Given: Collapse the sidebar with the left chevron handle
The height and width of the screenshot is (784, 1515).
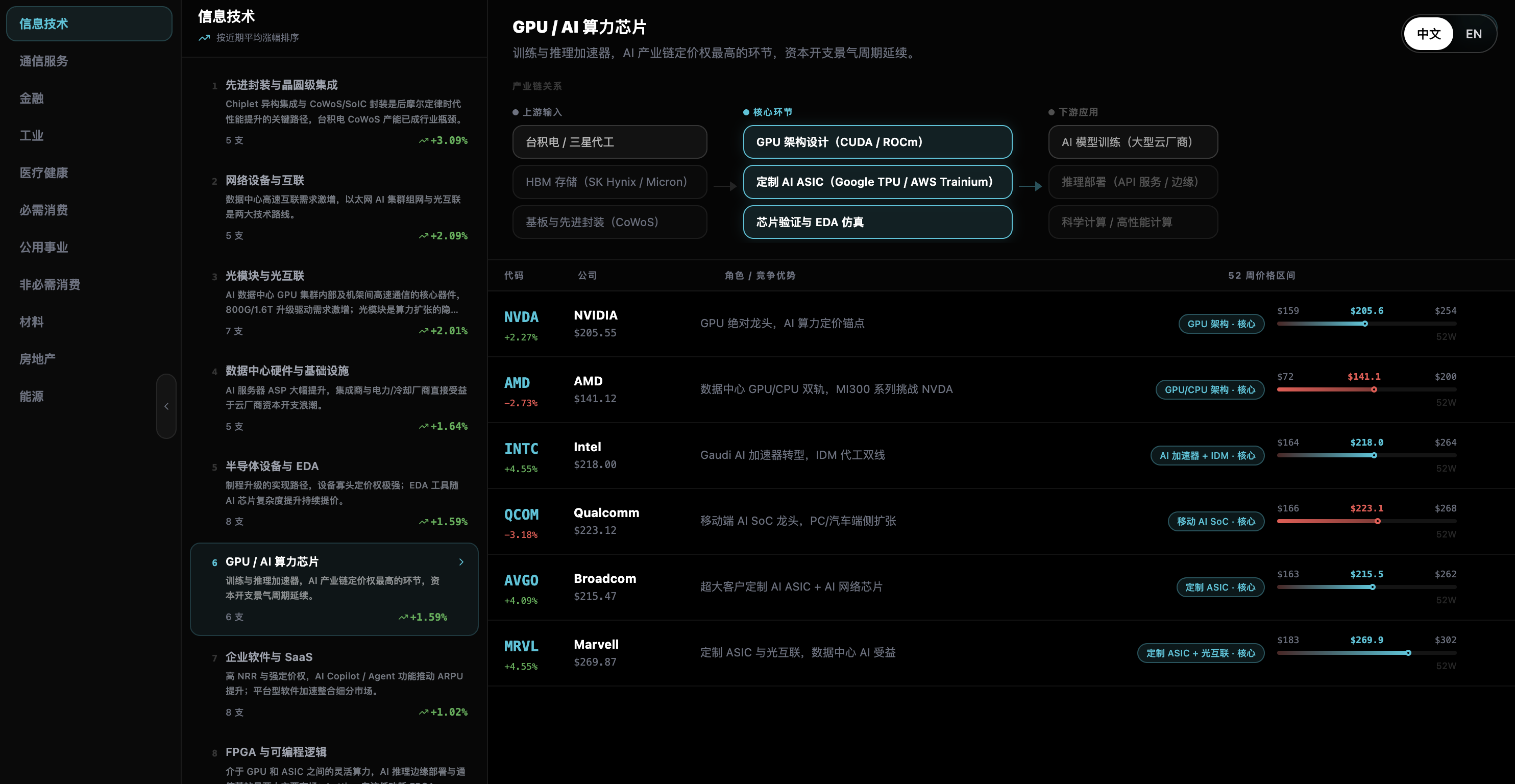Looking at the screenshot, I should tap(166, 406).
